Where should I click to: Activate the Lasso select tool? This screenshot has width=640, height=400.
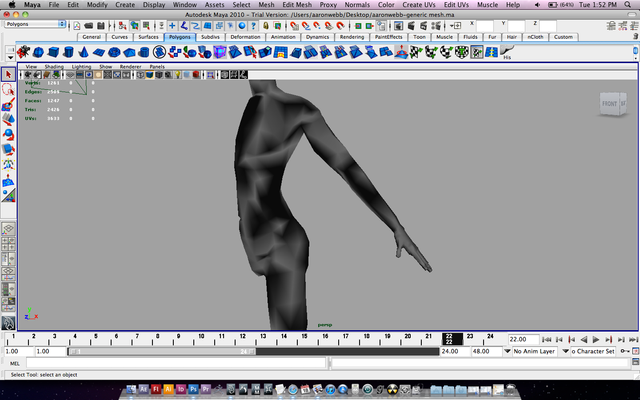pyautogui.click(x=8, y=90)
